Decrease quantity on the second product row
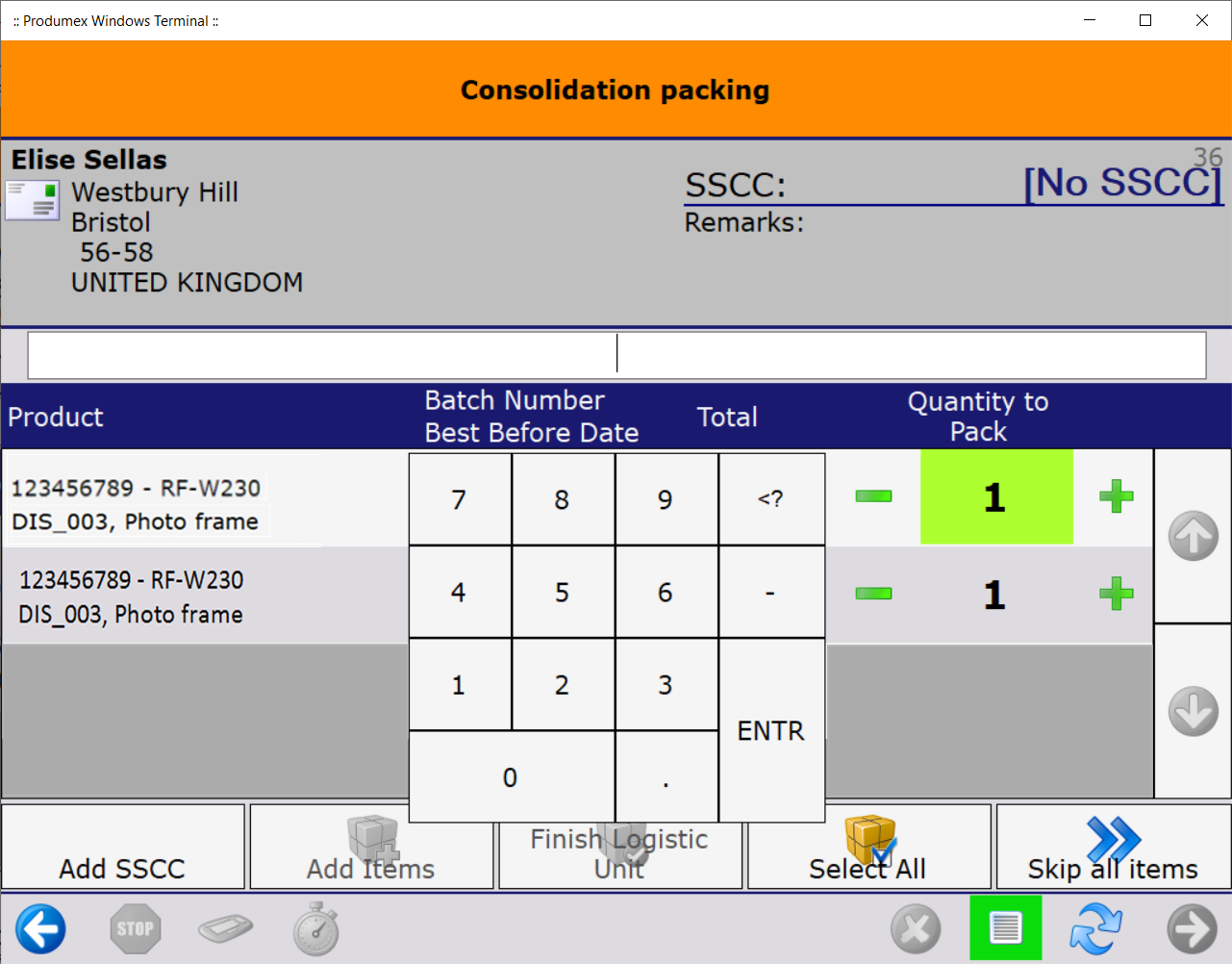The width and height of the screenshot is (1232, 964). (x=873, y=594)
